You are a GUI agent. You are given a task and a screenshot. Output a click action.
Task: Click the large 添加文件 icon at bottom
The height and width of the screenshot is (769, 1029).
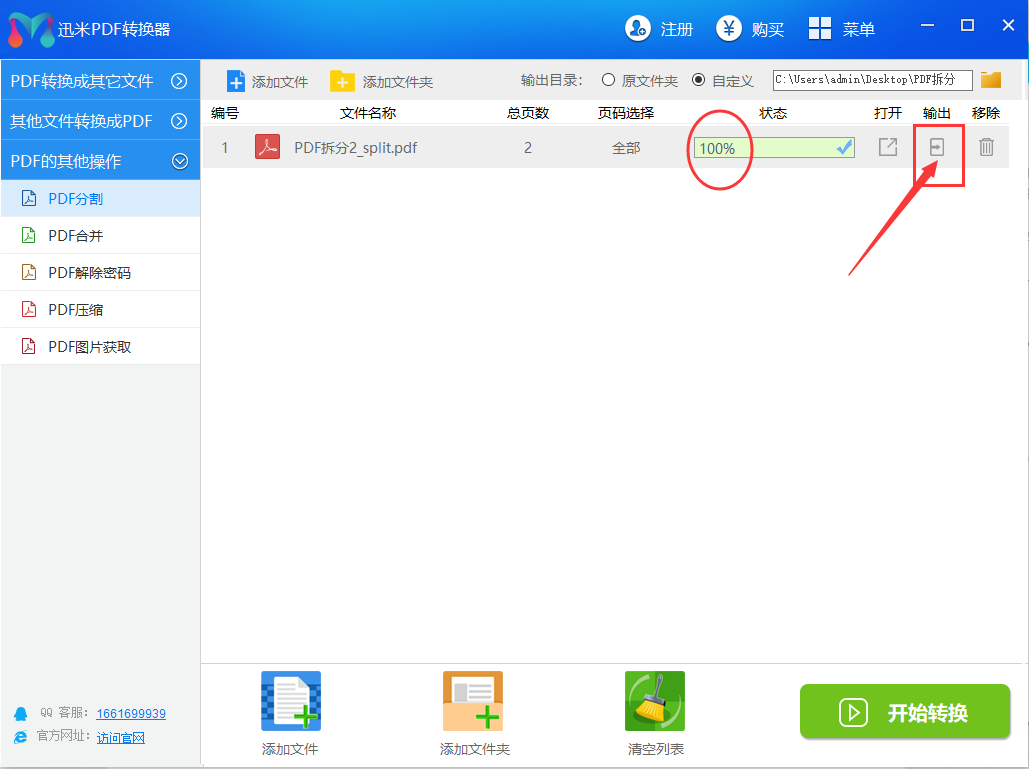click(x=290, y=700)
